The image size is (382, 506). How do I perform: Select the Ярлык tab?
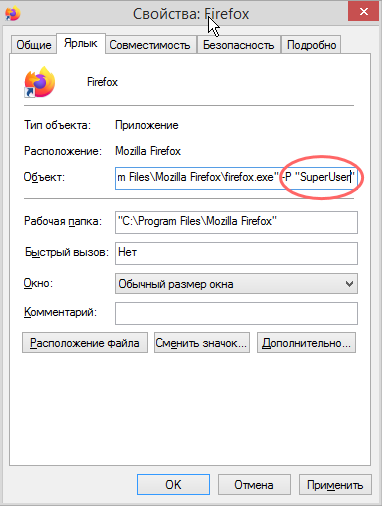point(81,43)
